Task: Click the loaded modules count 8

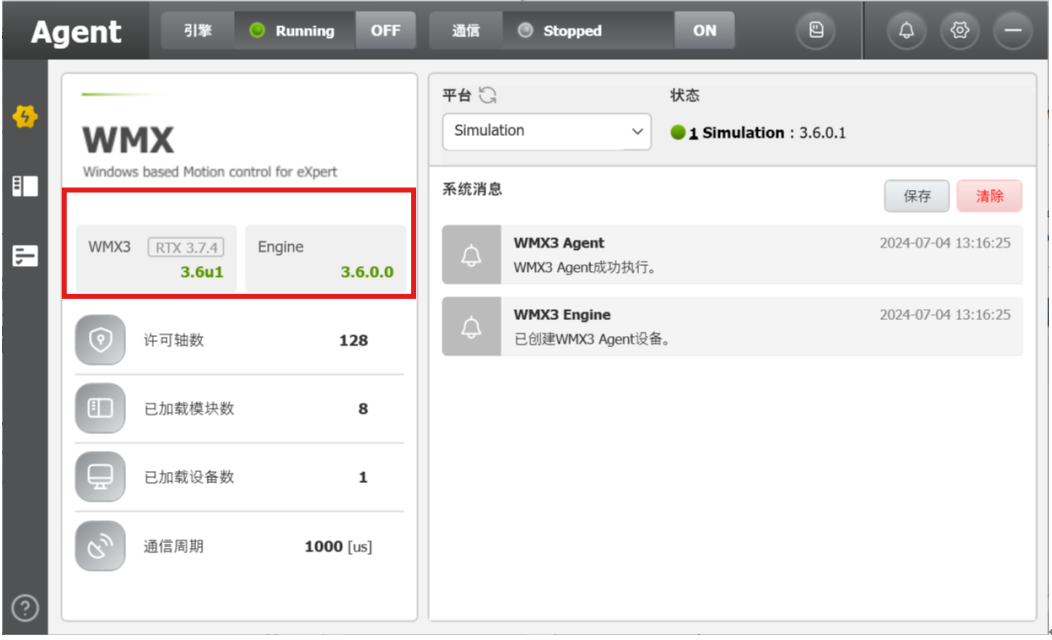Action: tap(363, 409)
